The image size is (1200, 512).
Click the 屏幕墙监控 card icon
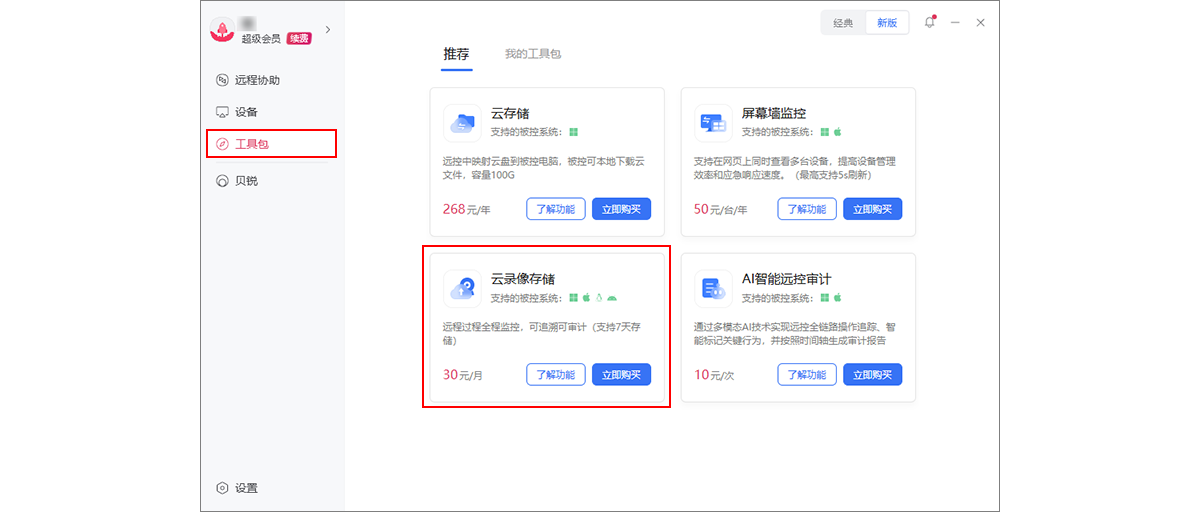click(x=713, y=123)
